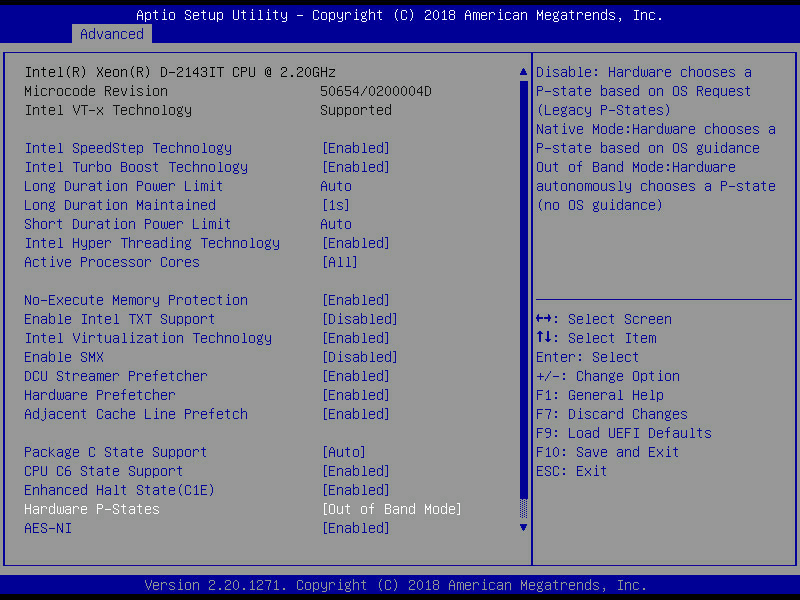Click scrollbar down arrow
The image size is (800, 600).
(x=523, y=528)
